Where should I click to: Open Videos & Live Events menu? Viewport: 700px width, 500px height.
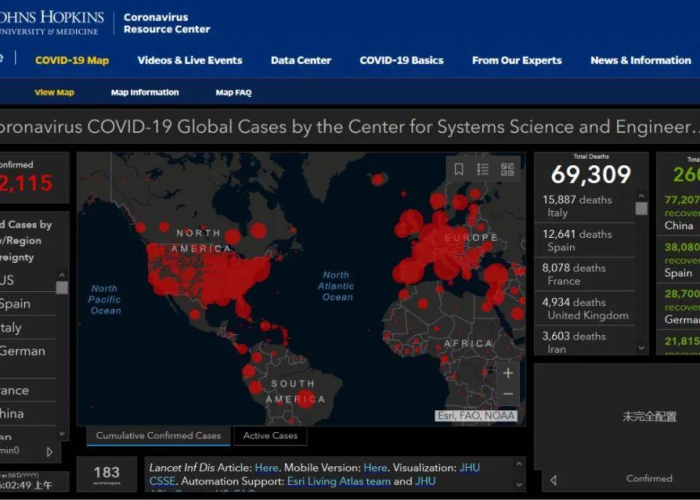click(190, 60)
